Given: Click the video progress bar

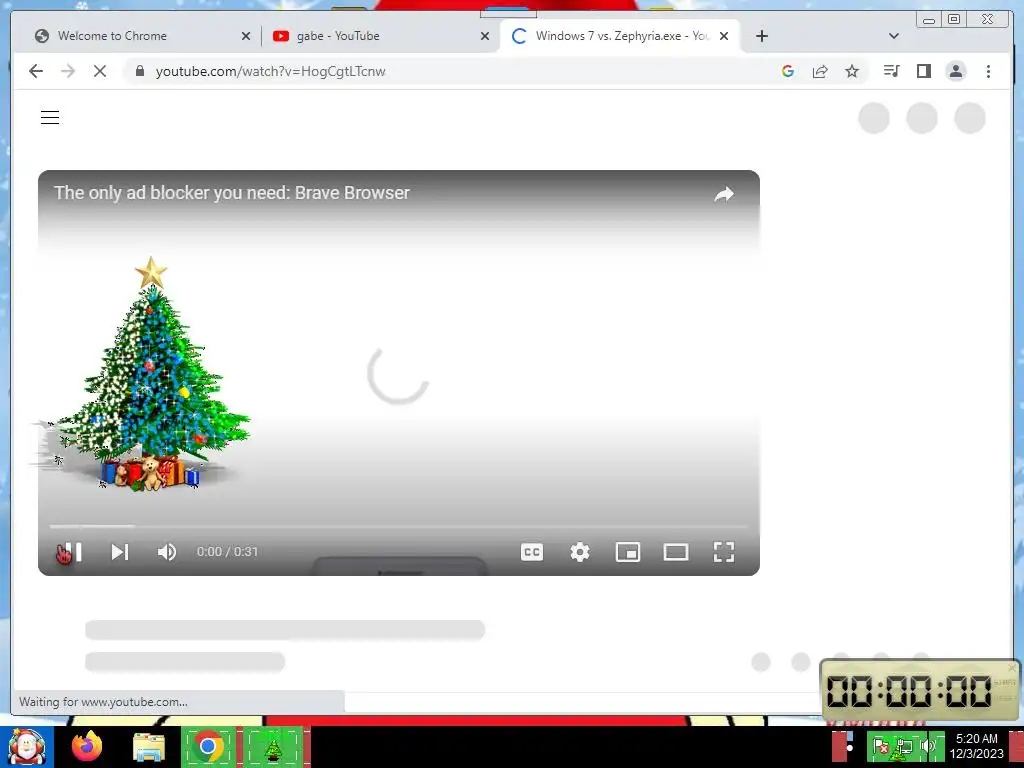Looking at the screenshot, I should click(x=398, y=526).
